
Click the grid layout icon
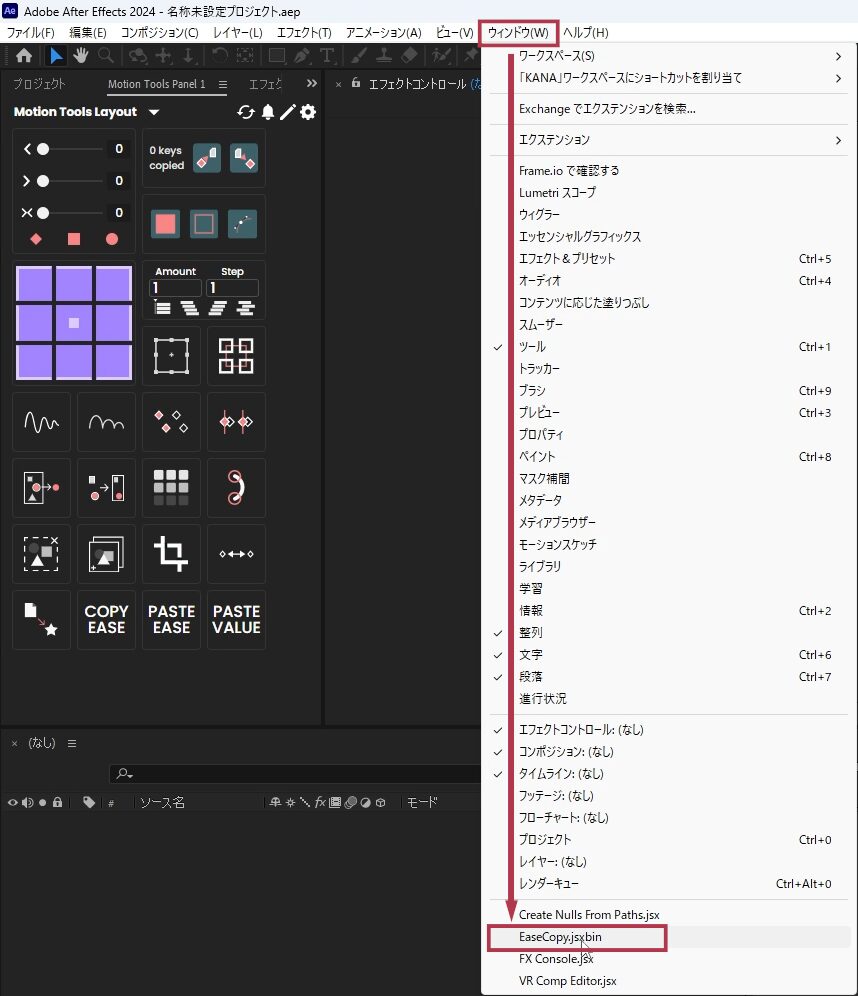(x=171, y=488)
